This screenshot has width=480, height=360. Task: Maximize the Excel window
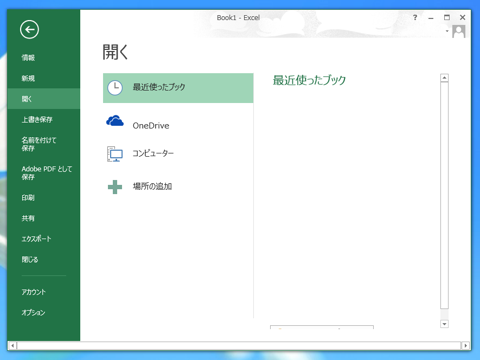click(447, 18)
